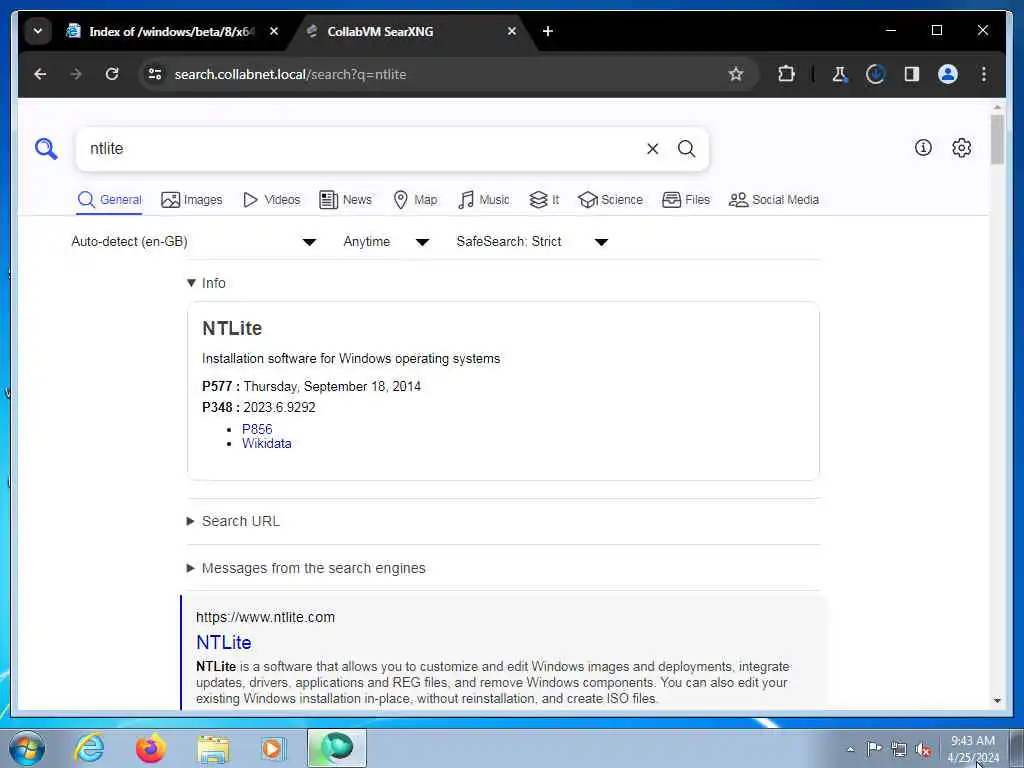Open the Wikidata link

point(266,443)
